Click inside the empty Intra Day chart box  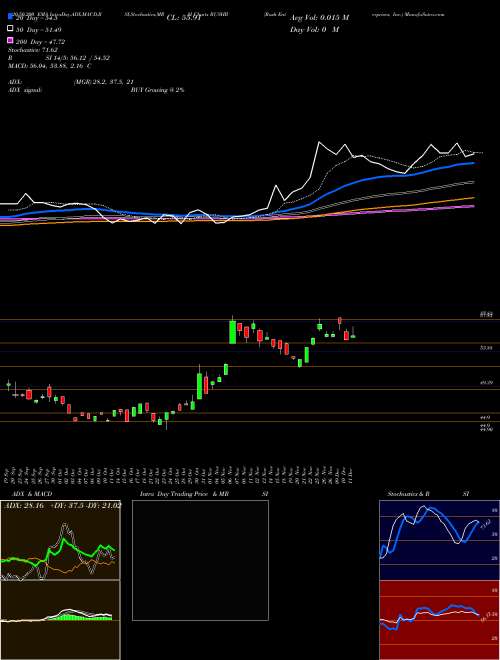tap(200, 560)
